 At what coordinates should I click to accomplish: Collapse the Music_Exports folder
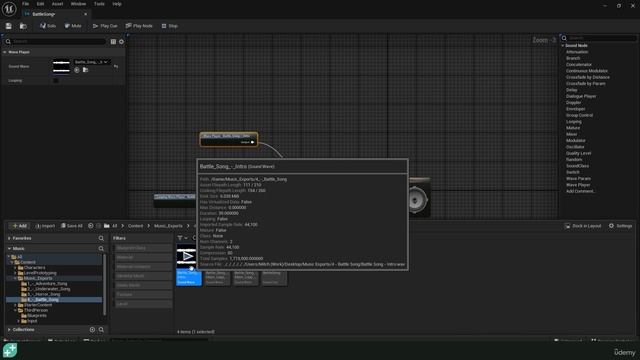point(15,278)
